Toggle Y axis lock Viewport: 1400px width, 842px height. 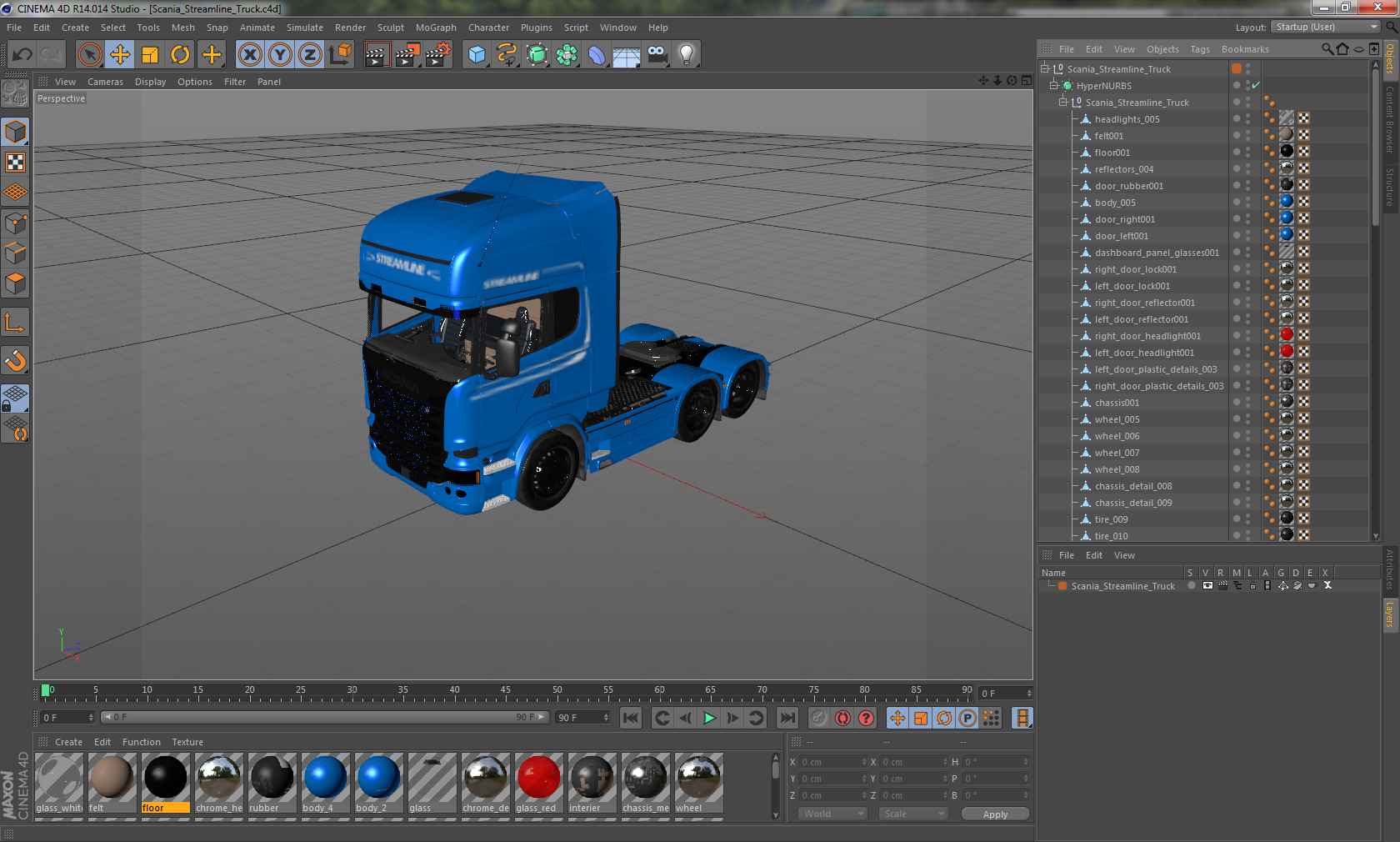click(280, 55)
